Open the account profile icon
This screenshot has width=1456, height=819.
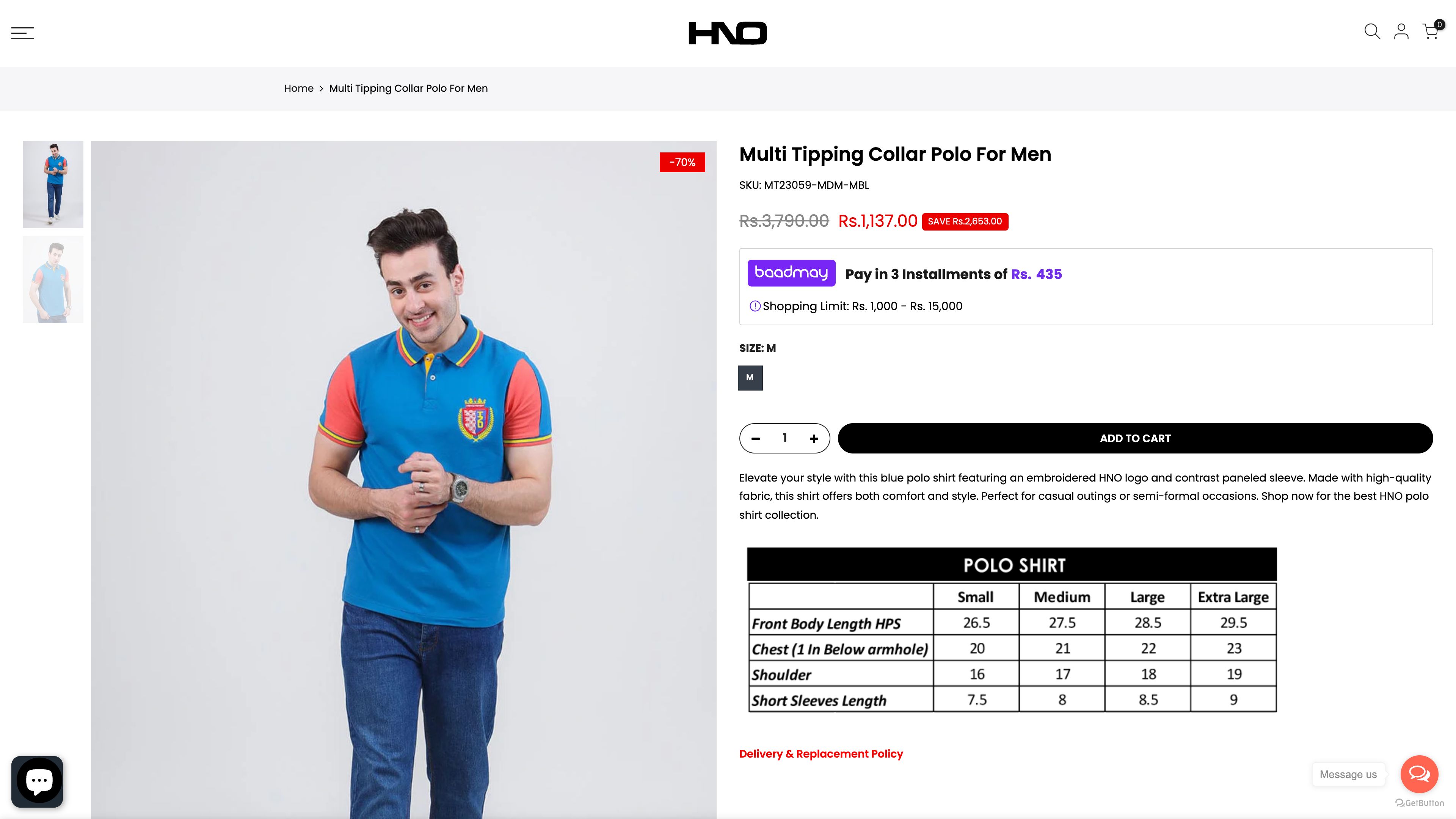coord(1401,31)
